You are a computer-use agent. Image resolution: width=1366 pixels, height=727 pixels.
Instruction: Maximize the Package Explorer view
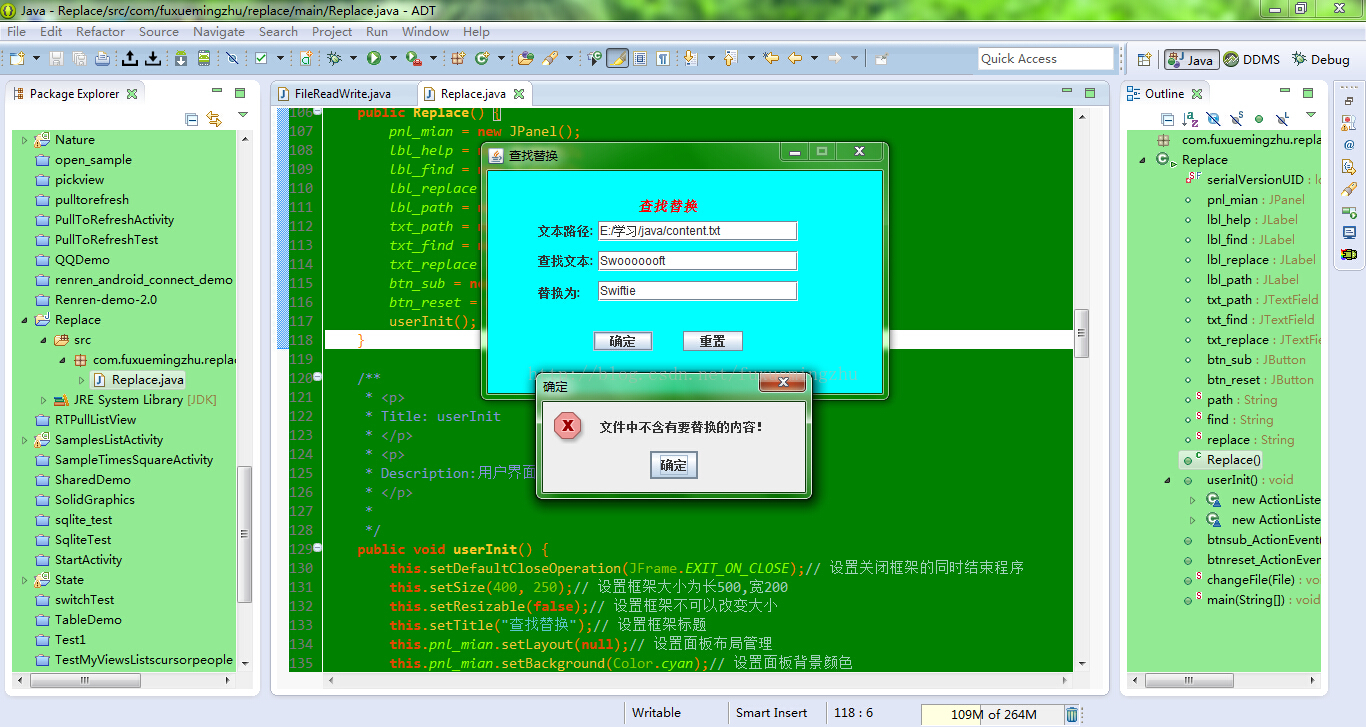(x=240, y=93)
